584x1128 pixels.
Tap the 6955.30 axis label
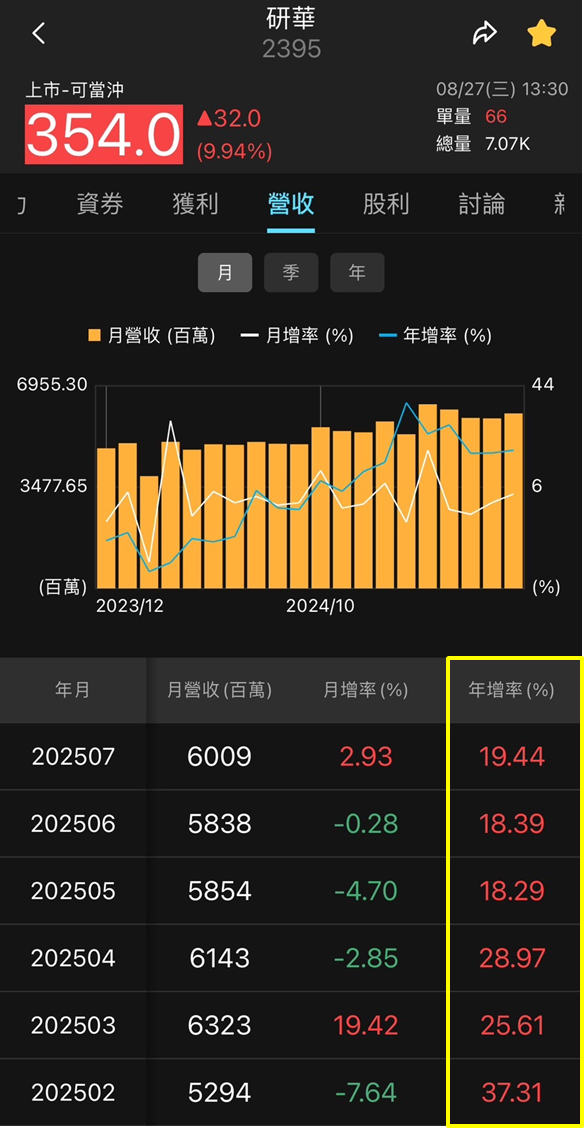[52, 385]
